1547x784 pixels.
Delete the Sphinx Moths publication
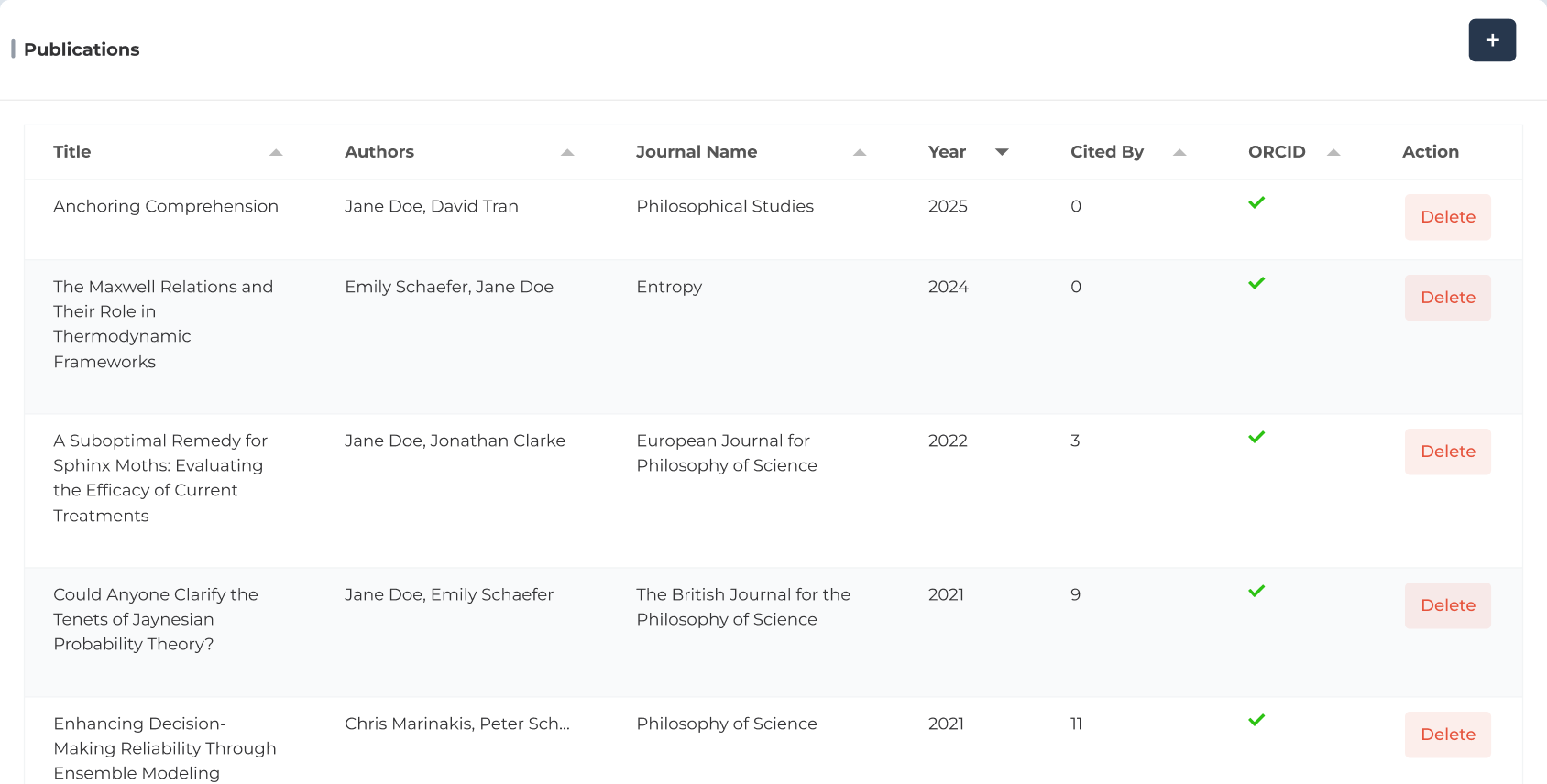[1447, 452]
